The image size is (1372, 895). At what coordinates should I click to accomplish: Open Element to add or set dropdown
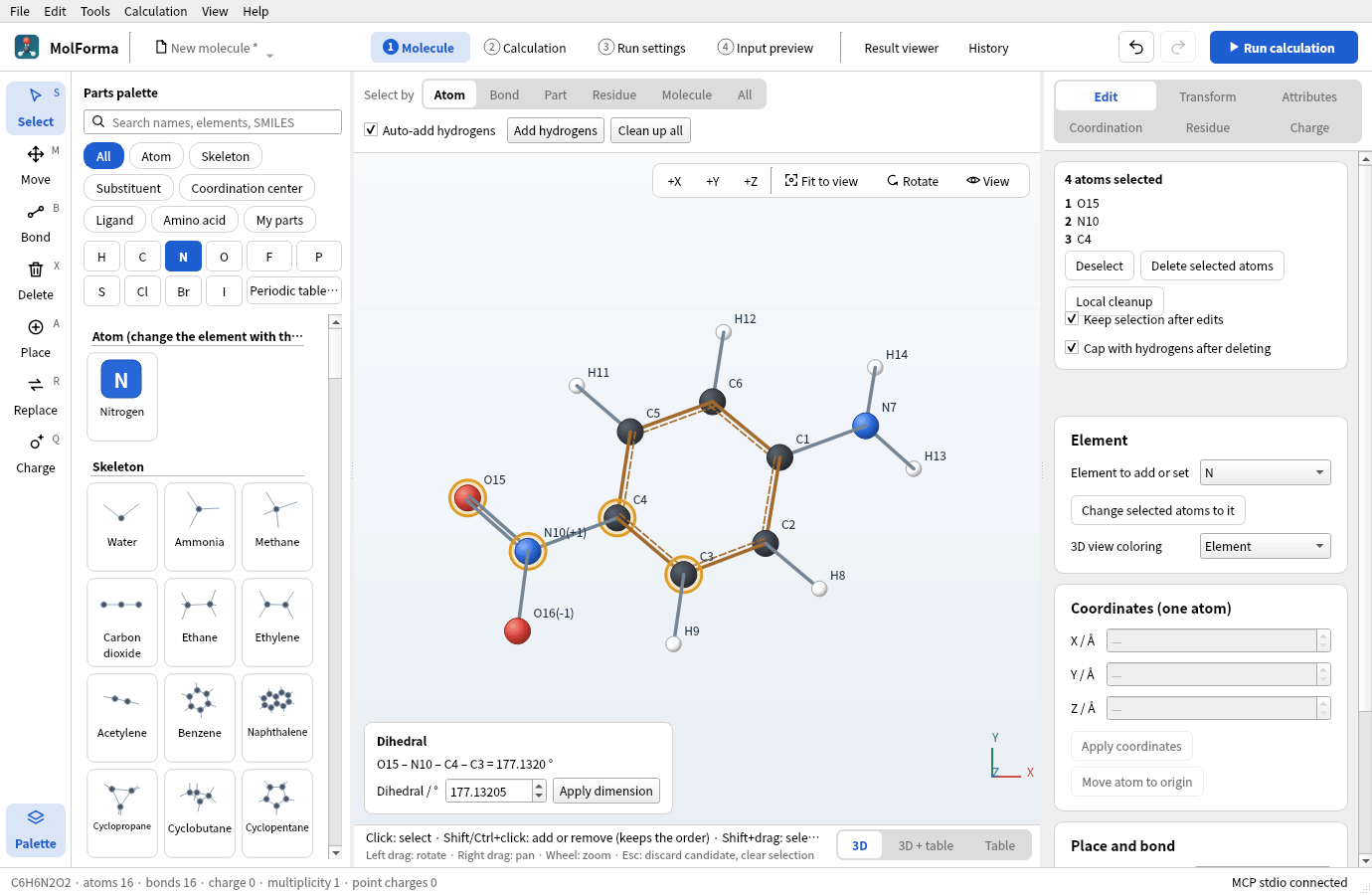(1265, 472)
